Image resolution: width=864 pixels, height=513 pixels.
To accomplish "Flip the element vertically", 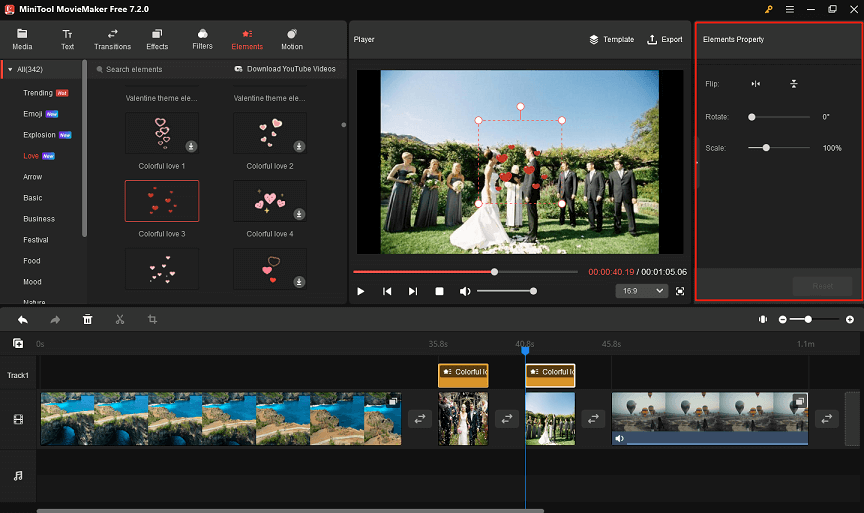I will coord(793,84).
